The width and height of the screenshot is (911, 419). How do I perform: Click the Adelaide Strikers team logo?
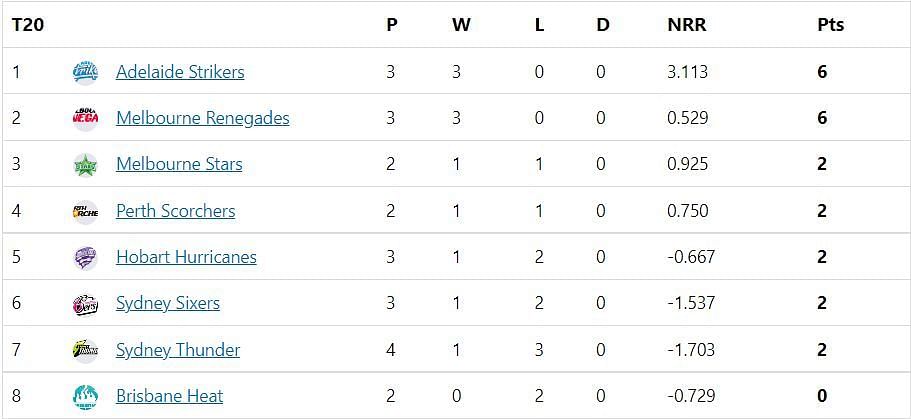click(85, 72)
